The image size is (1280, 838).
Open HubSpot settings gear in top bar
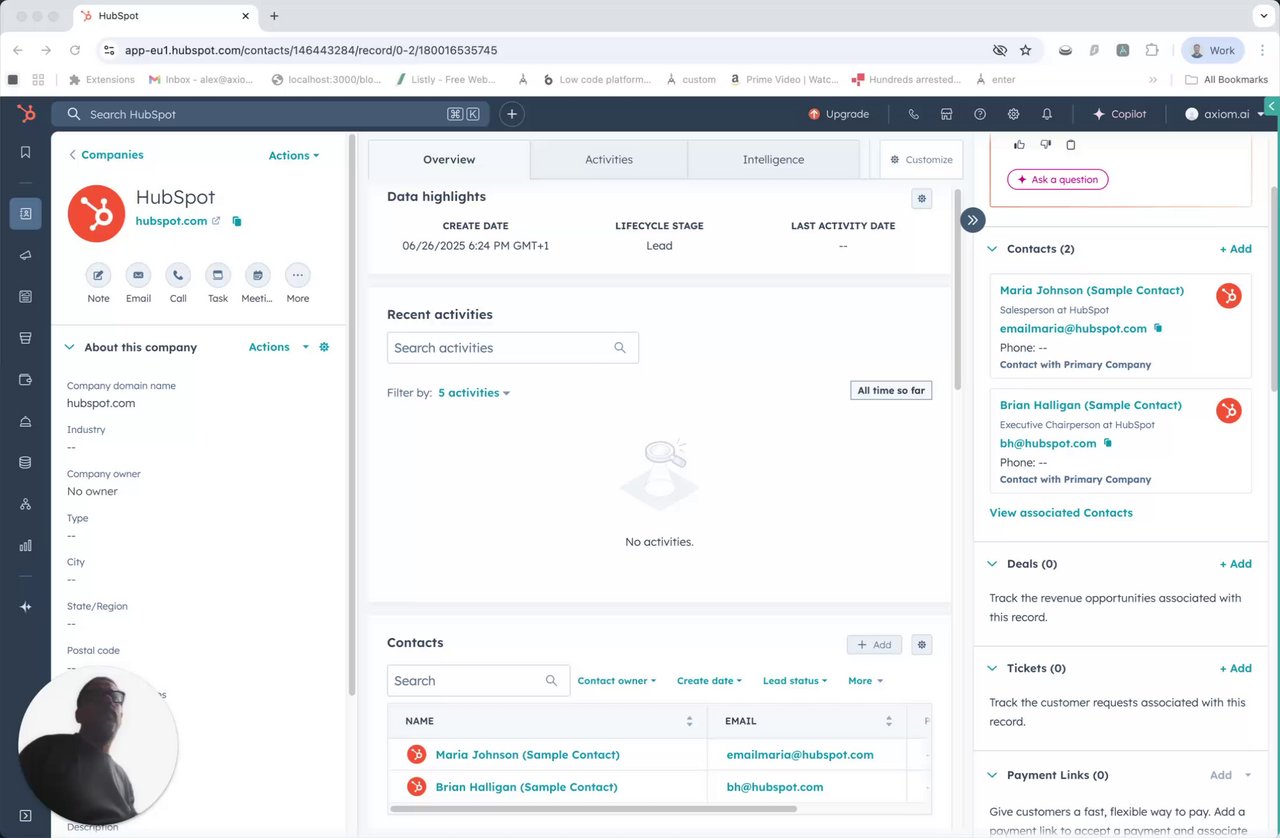click(1013, 114)
